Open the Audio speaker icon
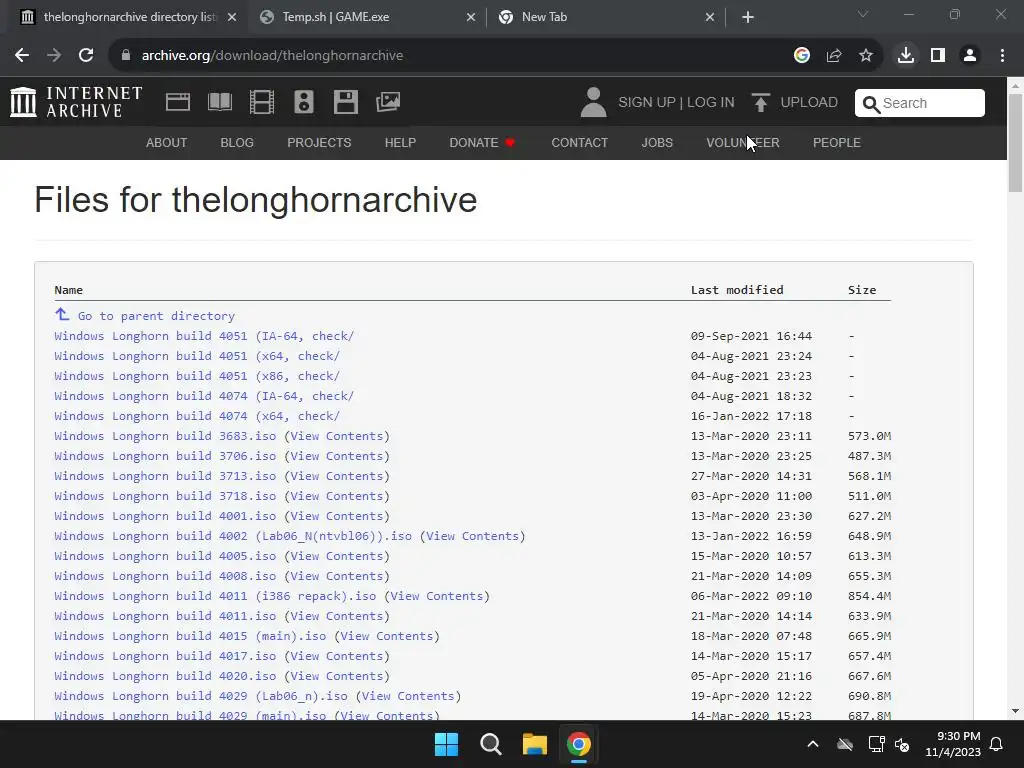The width and height of the screenshot is (1024, 768). tap(304, 103)
